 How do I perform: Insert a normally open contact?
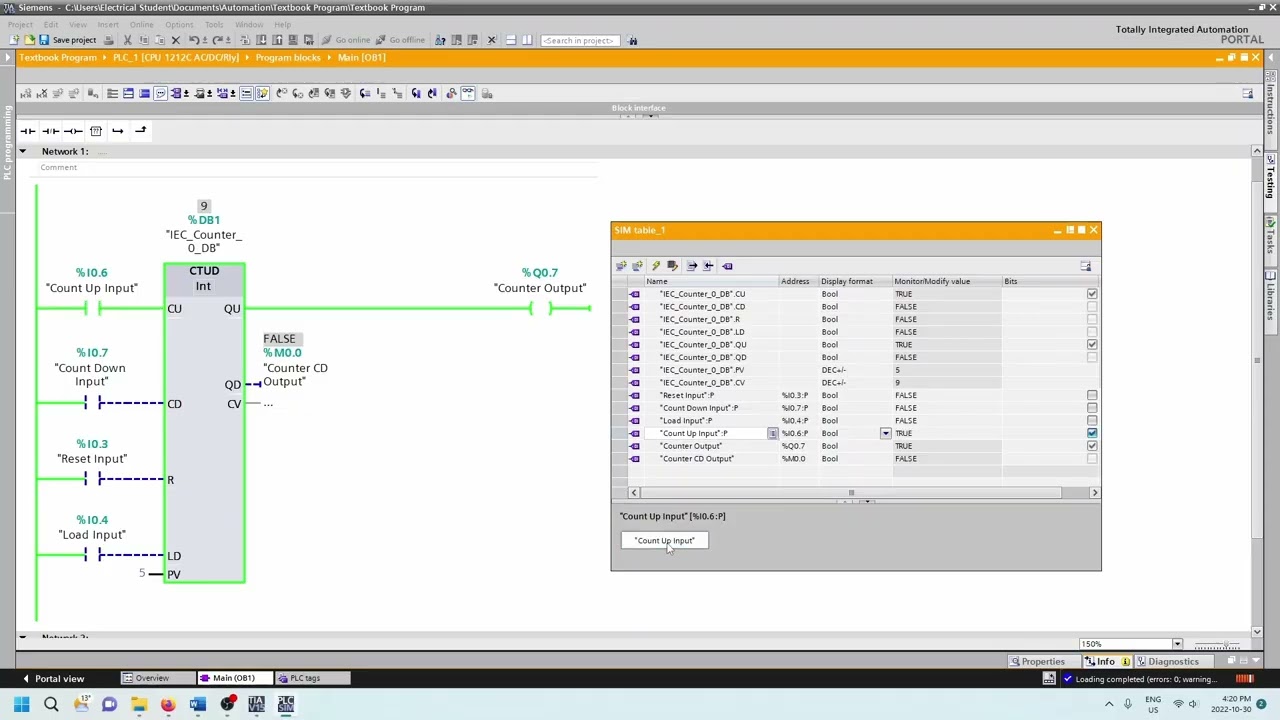coord(28,131)
